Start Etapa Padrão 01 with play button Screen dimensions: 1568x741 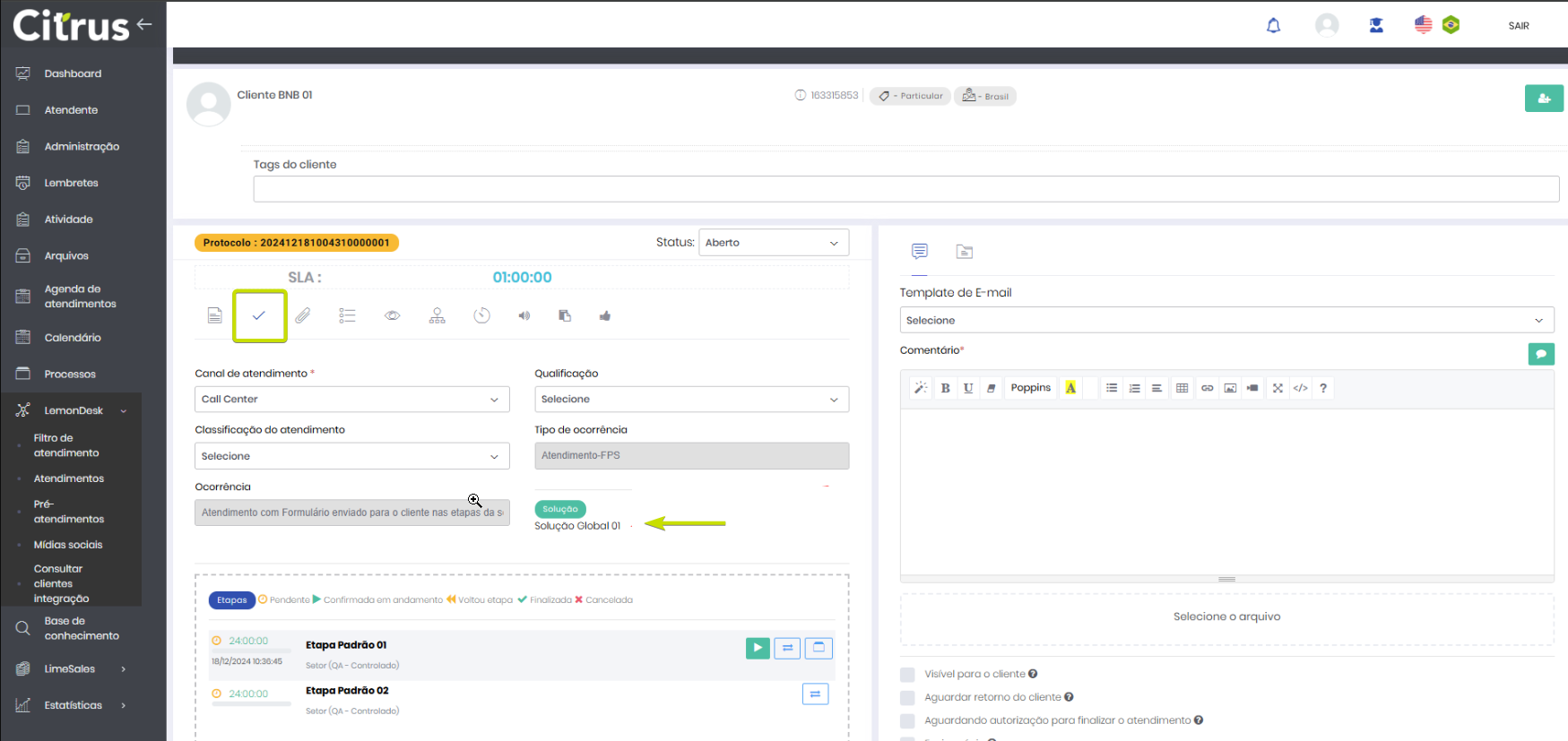pyautogui.click(x=758, y=648)
